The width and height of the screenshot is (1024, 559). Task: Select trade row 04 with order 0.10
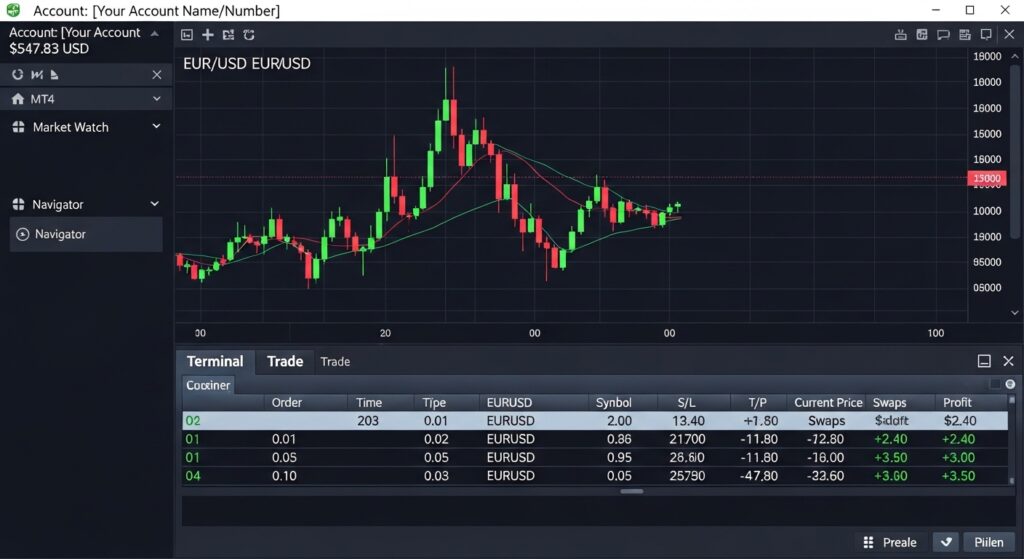click(x=594, y=475)
